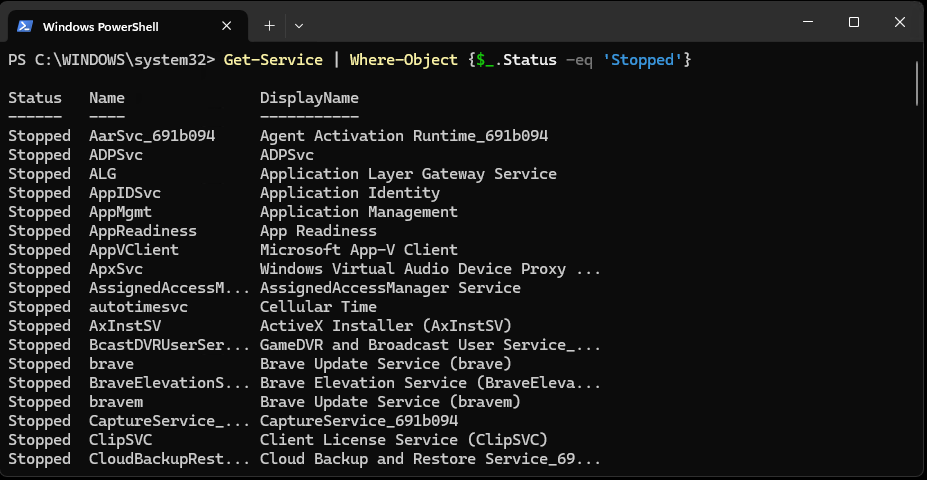Click Cloud Backup and Restore Service text

[430, 459]
